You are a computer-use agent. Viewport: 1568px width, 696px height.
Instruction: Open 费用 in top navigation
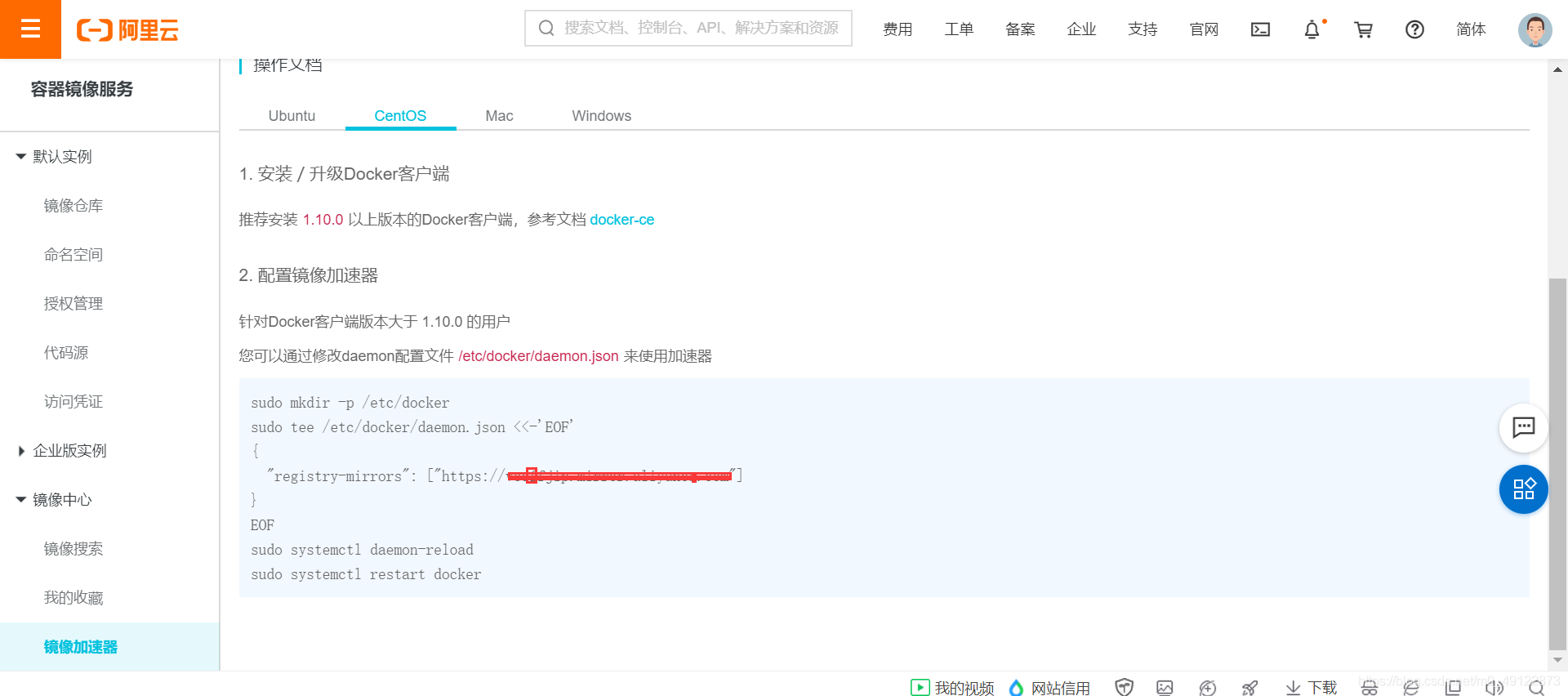coord(898,29)
